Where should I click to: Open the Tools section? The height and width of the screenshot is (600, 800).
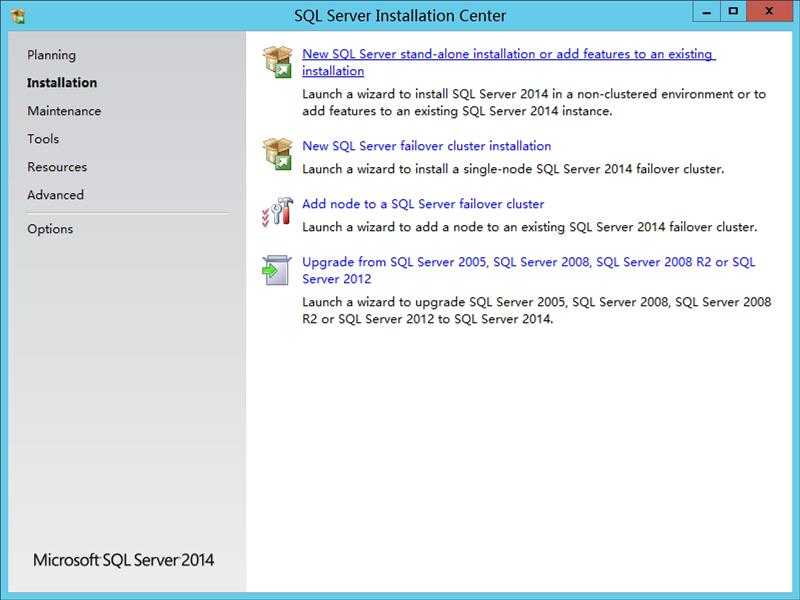(43, 139)
